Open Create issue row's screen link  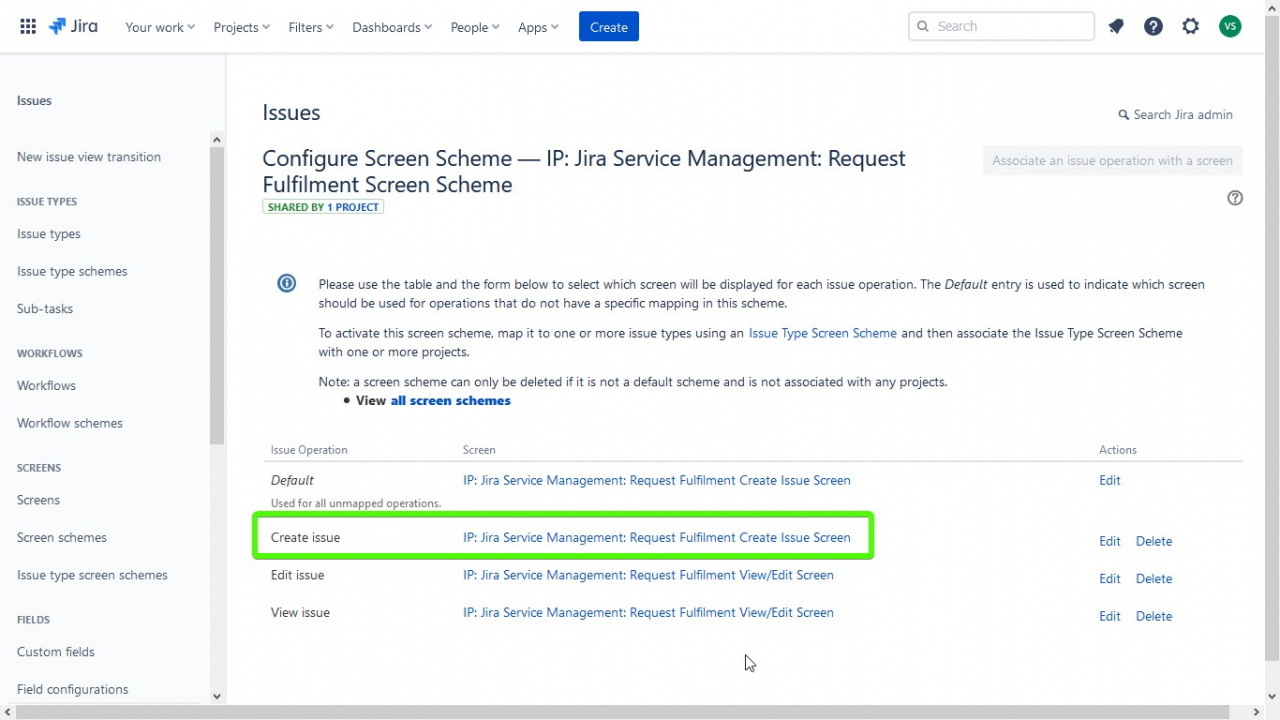(x=657, y=537)
